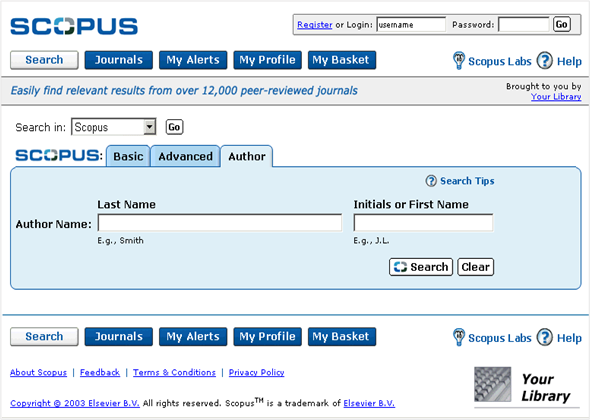
Task: Click the Scopus logo at top left
Action: click(x=74, y=26)
